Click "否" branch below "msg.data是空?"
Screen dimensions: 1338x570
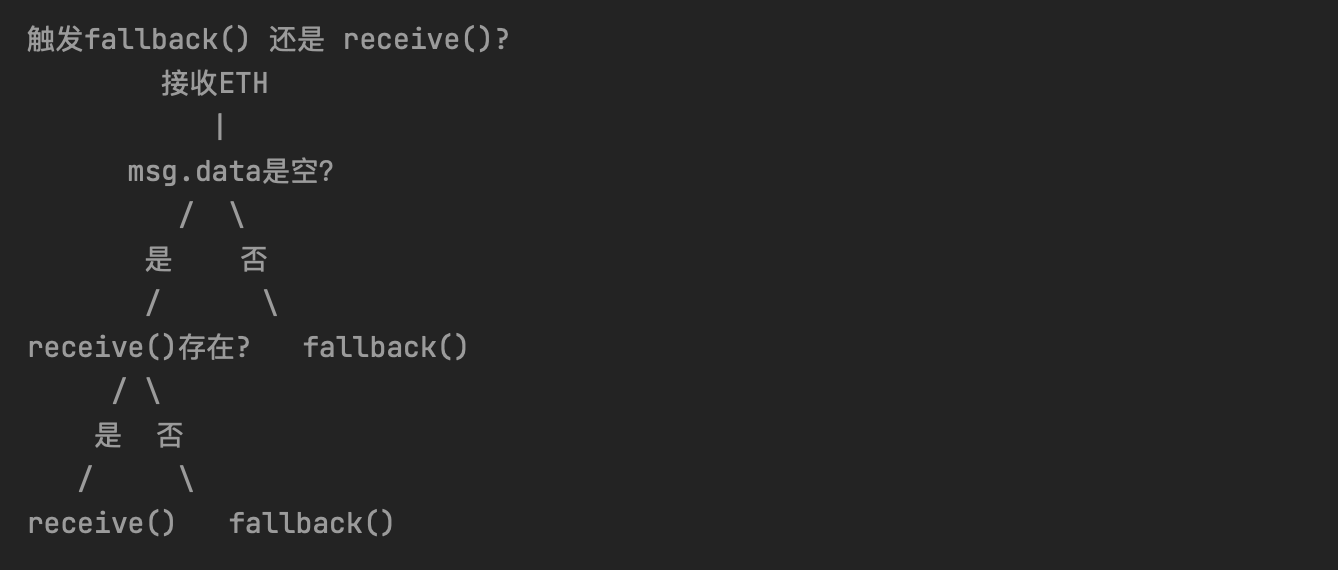(x=254, y=260)
